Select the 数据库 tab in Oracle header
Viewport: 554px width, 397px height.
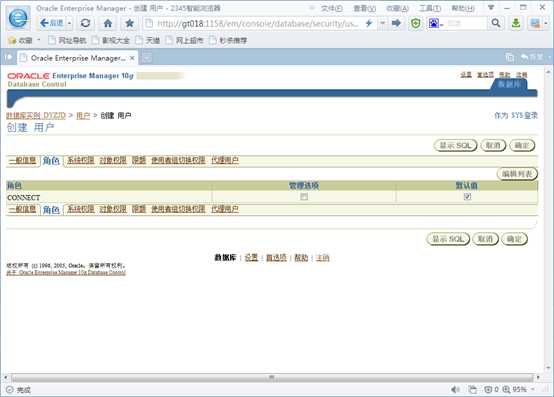509,84
